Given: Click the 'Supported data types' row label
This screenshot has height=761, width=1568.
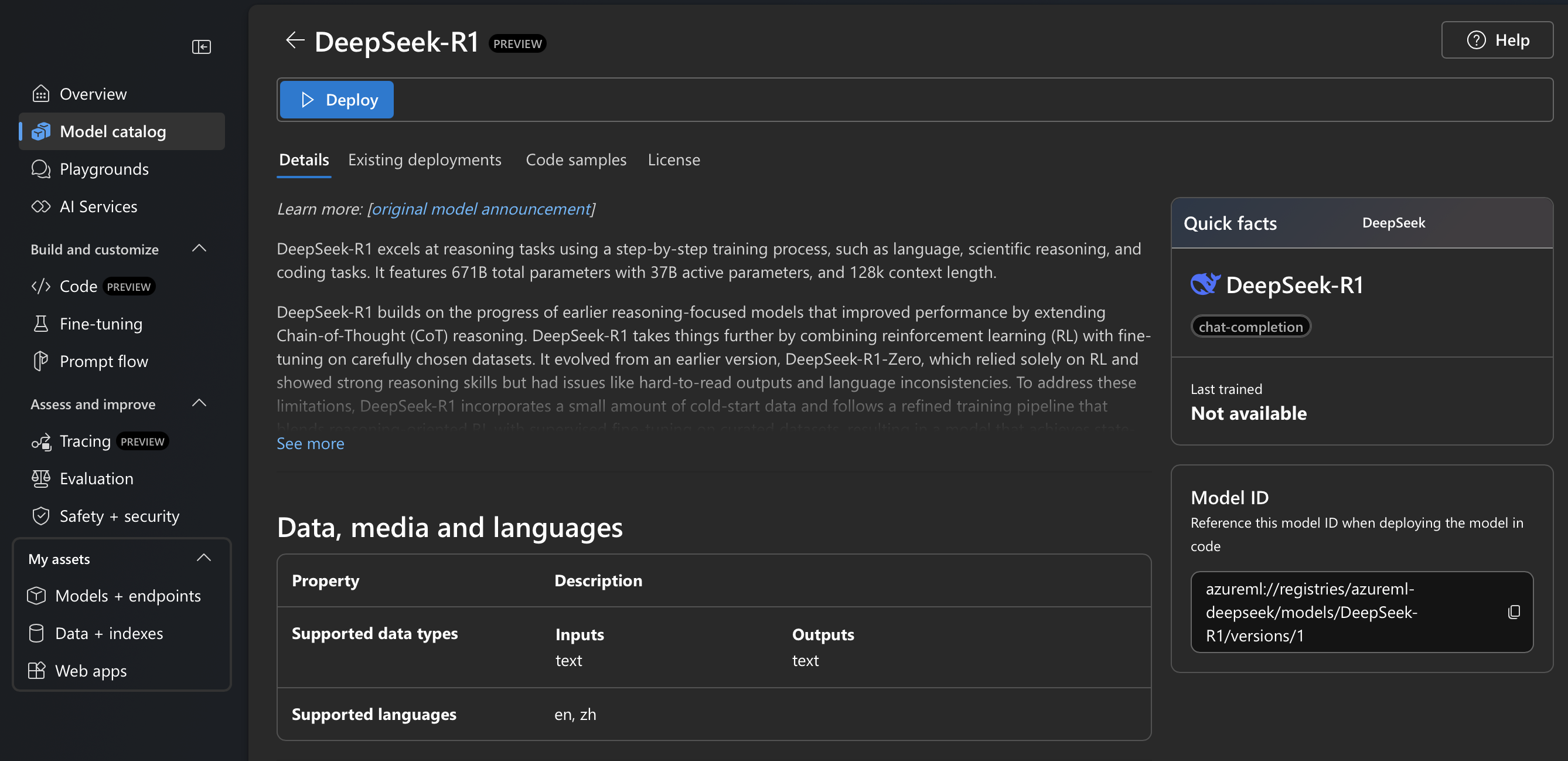Looking at the screenshot, I should 374,633.
